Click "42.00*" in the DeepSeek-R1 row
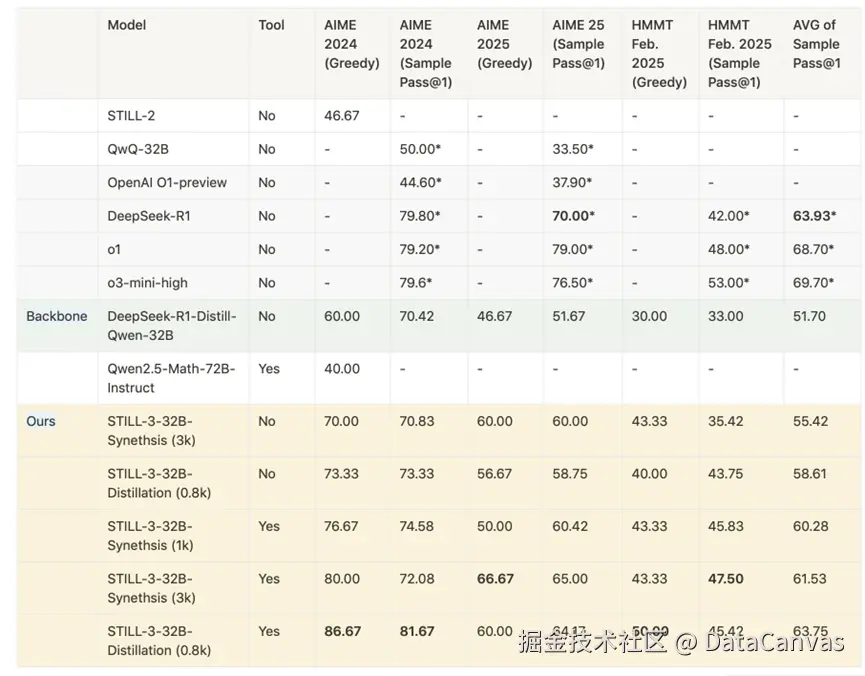The width and height of the screenshot is (865, 676). [x=729, y=216]
